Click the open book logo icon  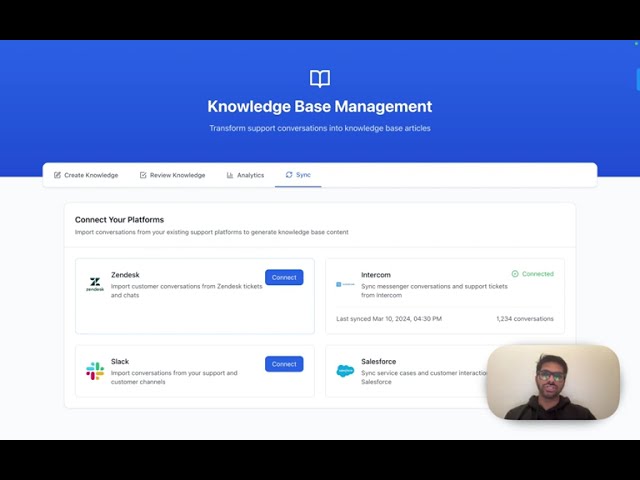pos(320,79)
